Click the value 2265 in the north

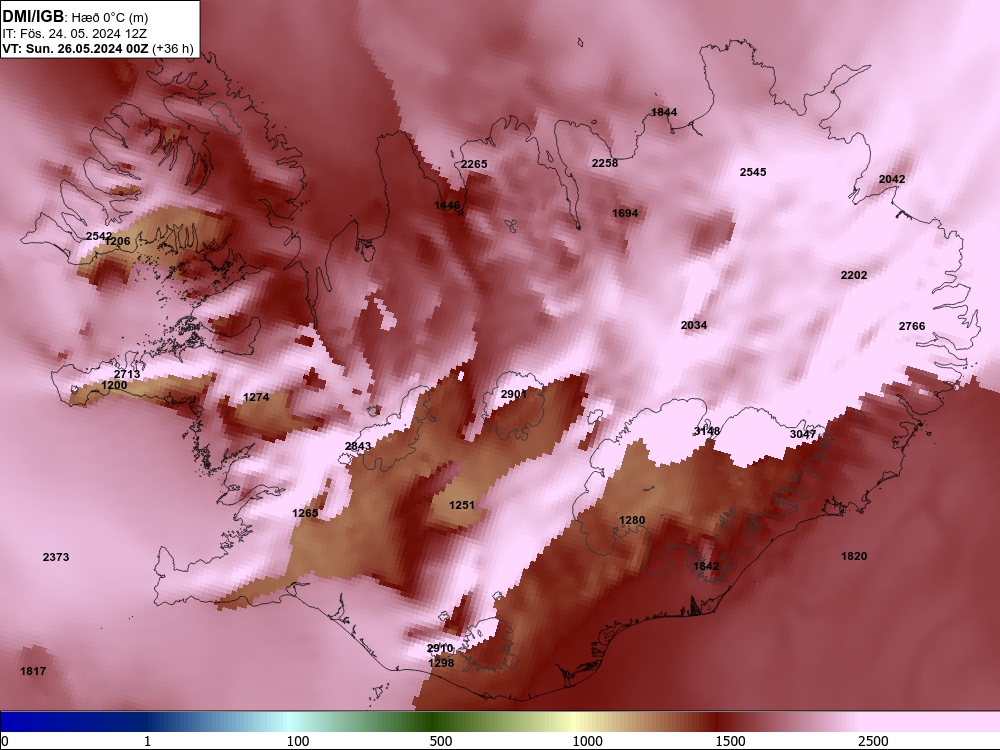tap(474, 164)
